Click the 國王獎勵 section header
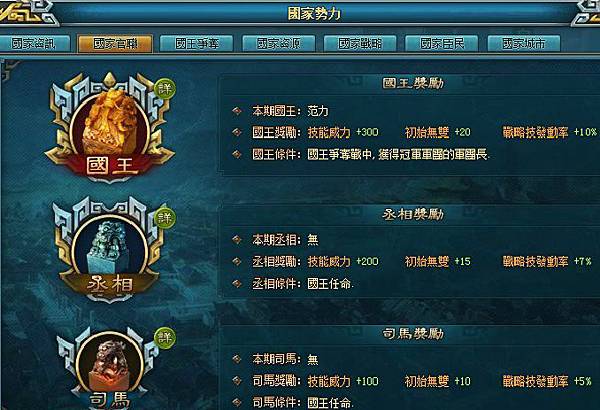This screenshot has height=410, width=600. (413, 83)
